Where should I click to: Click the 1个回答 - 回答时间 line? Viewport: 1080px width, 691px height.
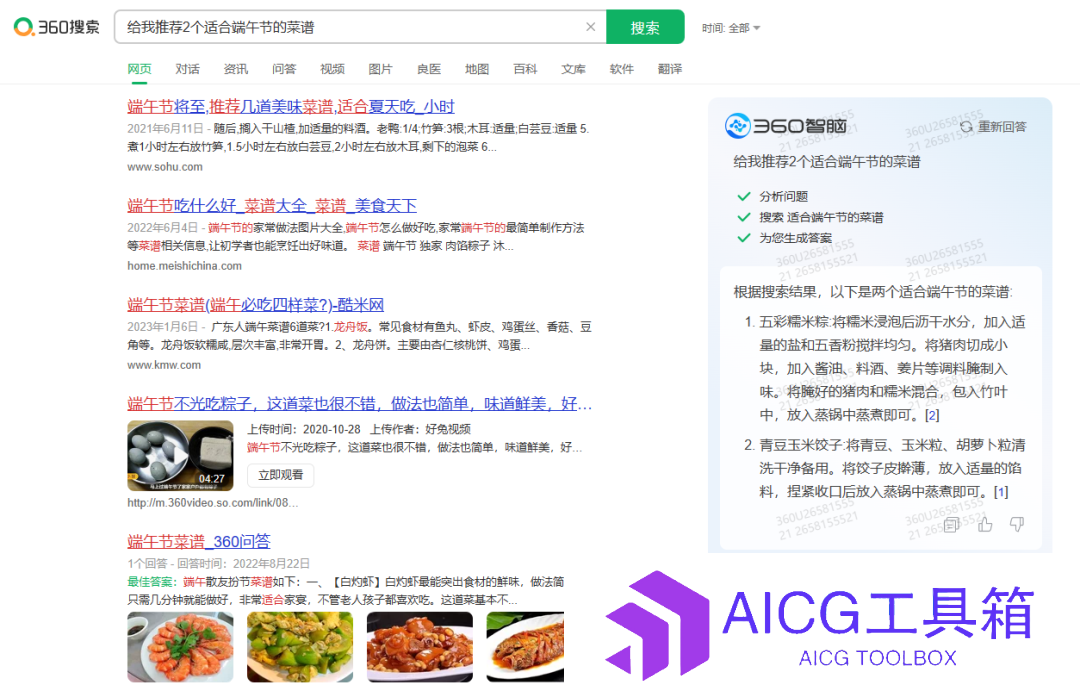[218, 564]
